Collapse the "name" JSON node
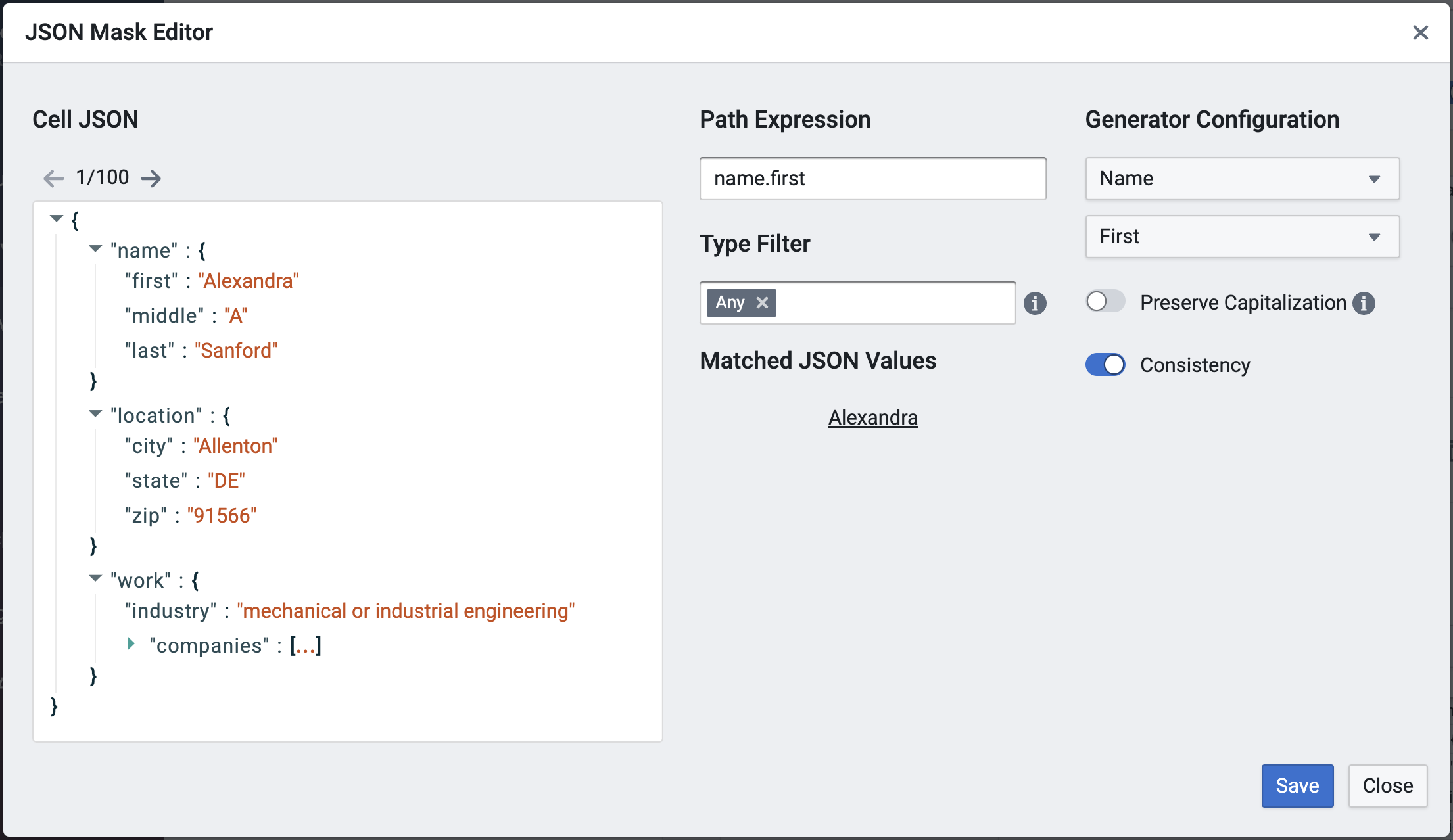 pyautogui.click(x=95, y=248)
